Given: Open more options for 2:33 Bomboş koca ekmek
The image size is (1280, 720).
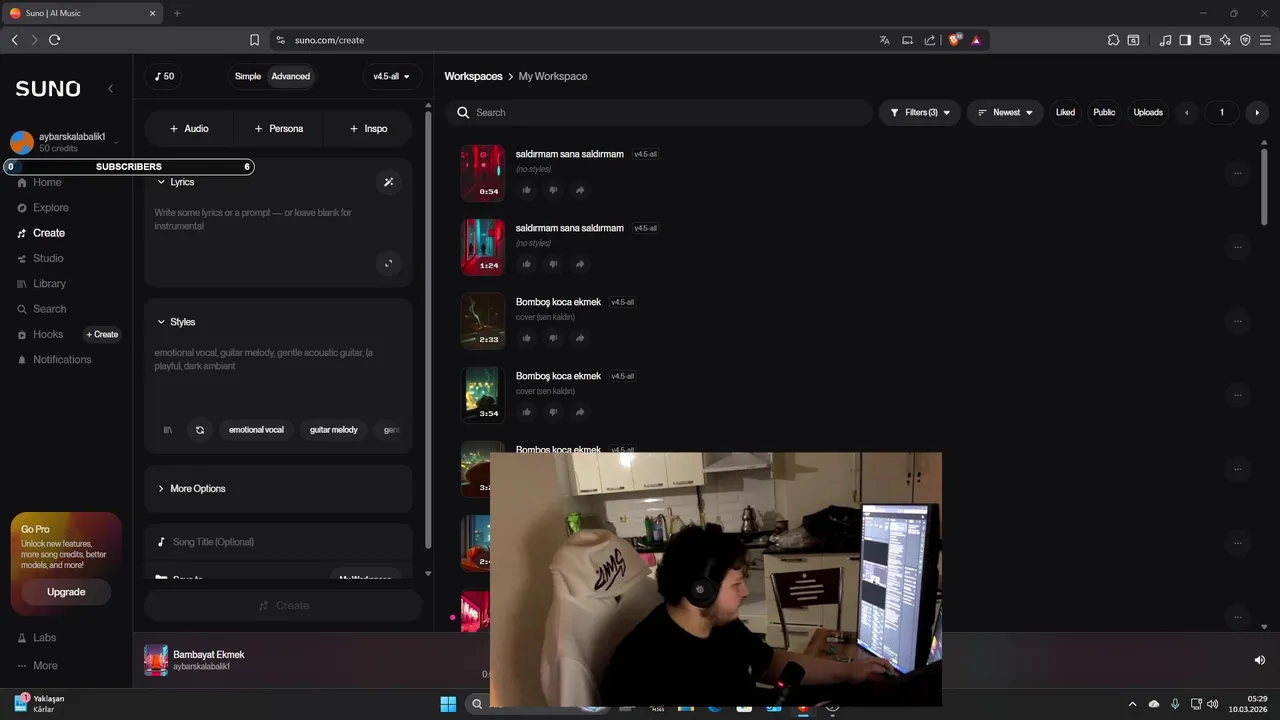Looking at the screenshot, I should (1237, 321).
